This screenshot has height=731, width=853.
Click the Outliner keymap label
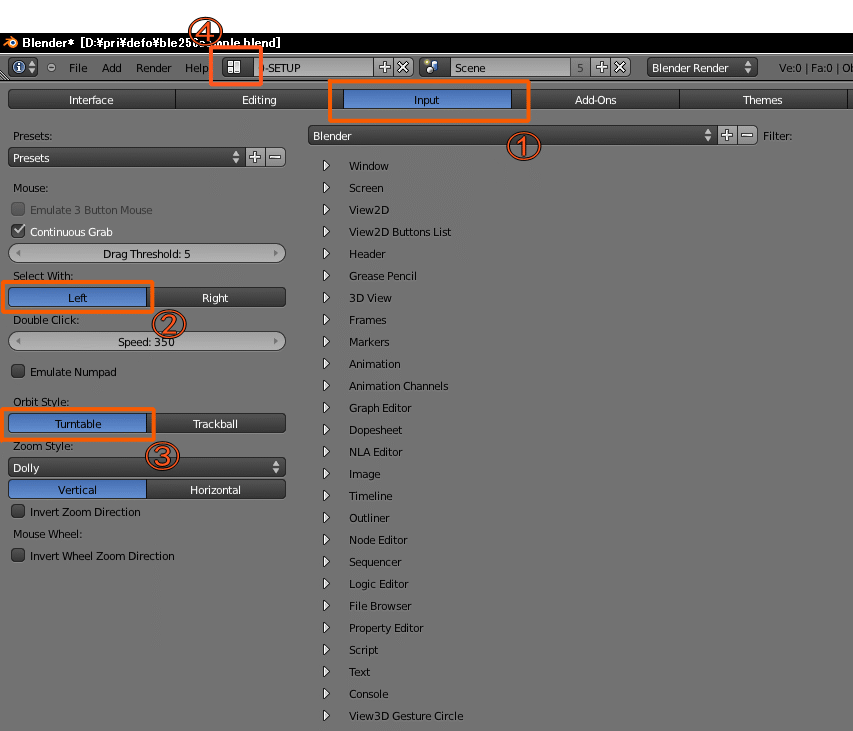tap(369, 518)
